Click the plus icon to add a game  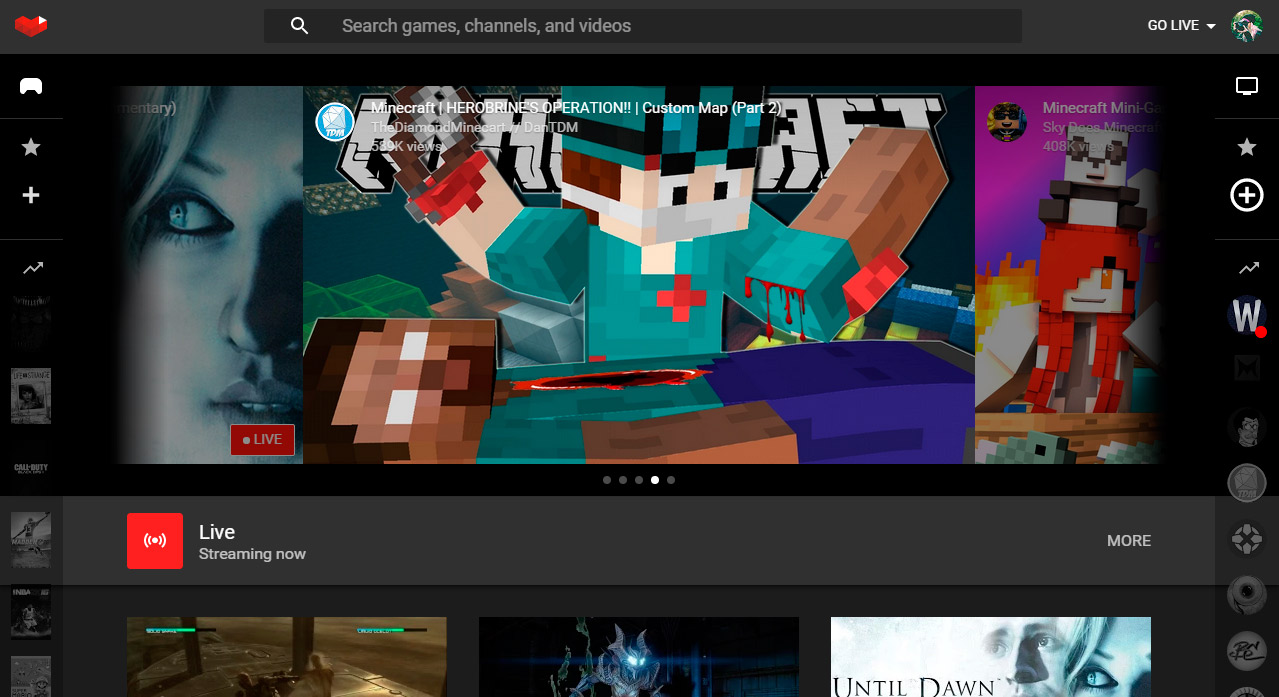(x=31, y=195)
